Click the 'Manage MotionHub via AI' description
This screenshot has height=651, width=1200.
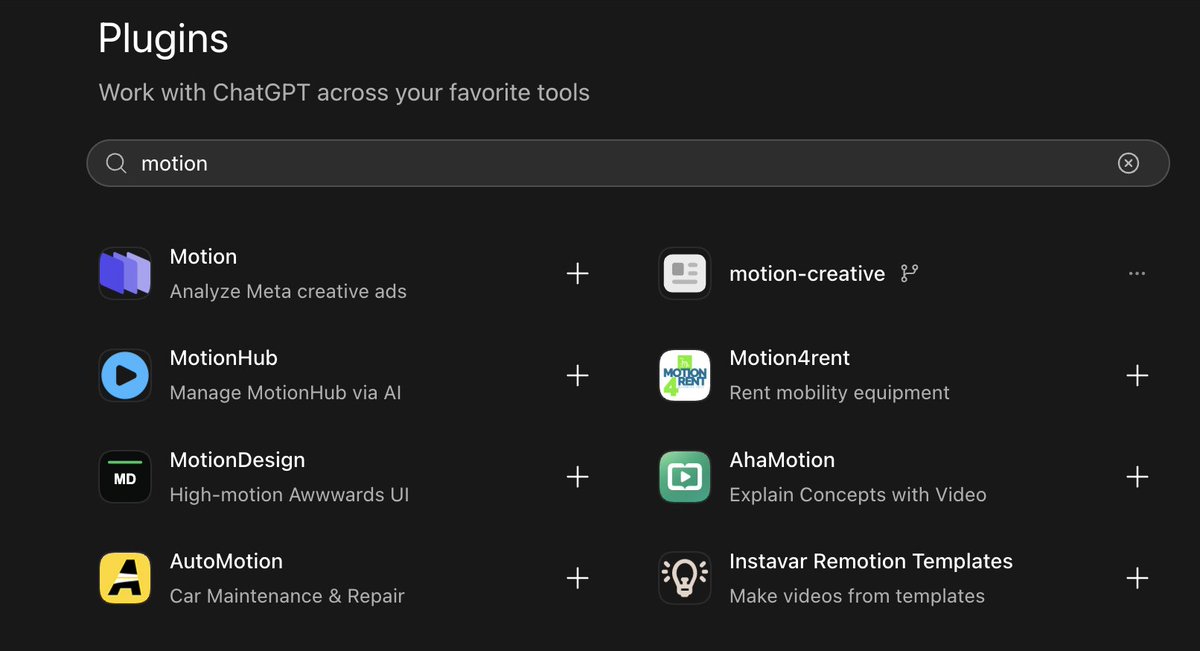point(285,393)
